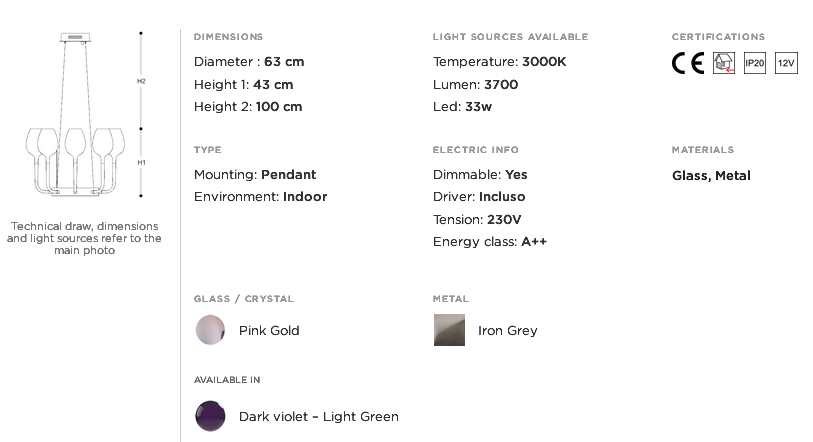813x442 pixels.
Task: Select the Iron Grey metal swatch
Action: point(450,330)
